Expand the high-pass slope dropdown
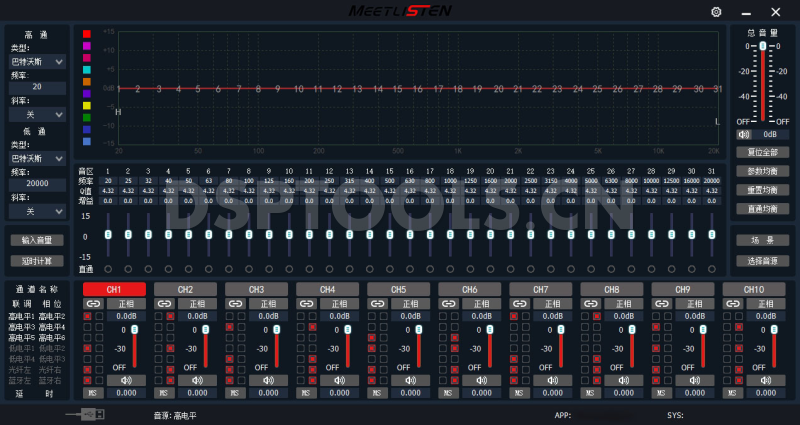 coord(37,115)
